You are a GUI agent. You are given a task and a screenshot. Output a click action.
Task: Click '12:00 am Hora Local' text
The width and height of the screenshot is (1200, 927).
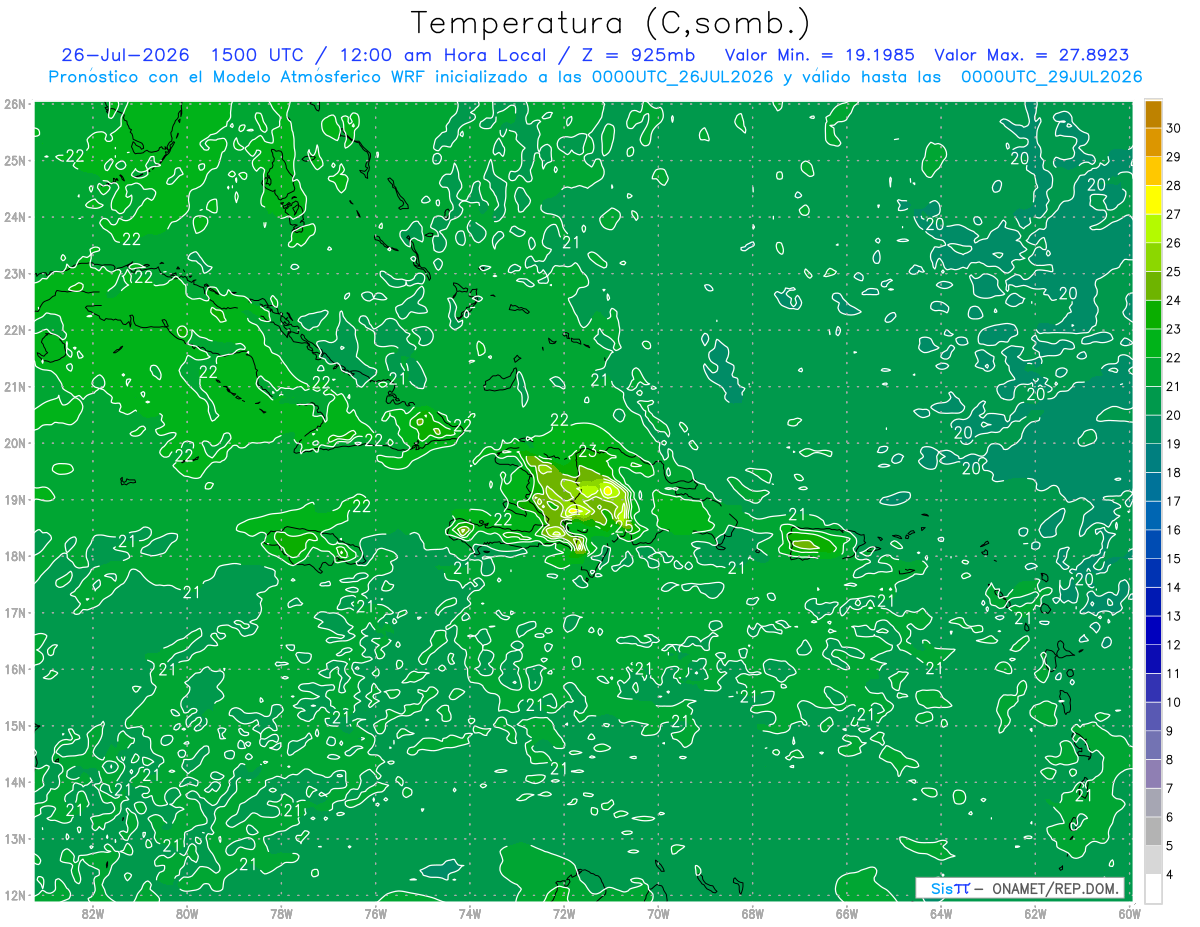[443, 55]
